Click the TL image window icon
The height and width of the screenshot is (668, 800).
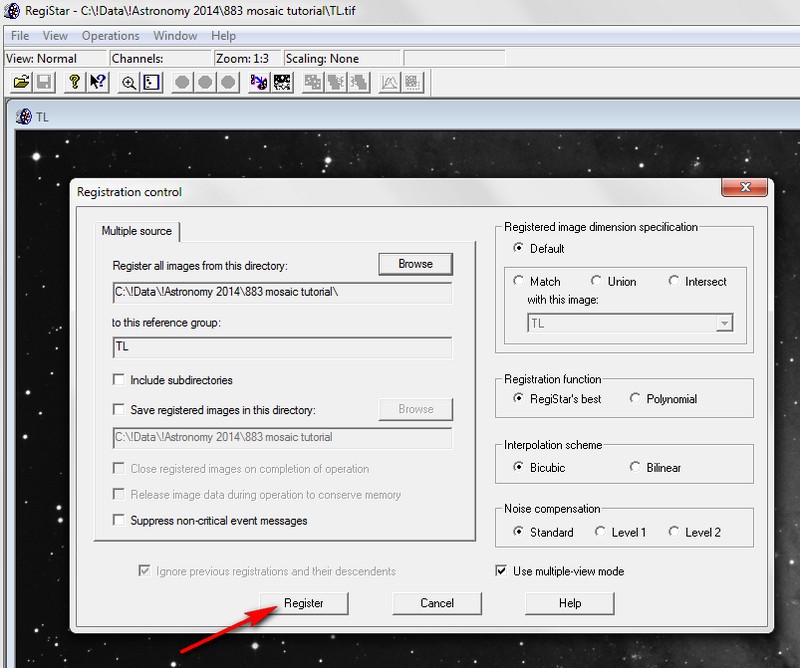tap(25, 116)
